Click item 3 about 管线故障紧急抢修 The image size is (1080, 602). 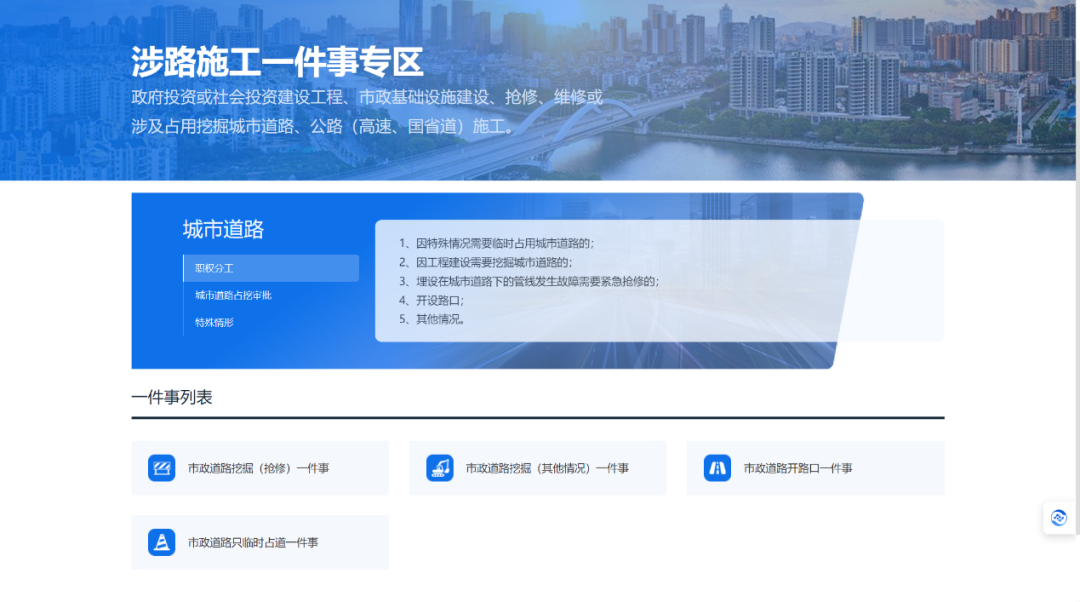pos(529,283)
